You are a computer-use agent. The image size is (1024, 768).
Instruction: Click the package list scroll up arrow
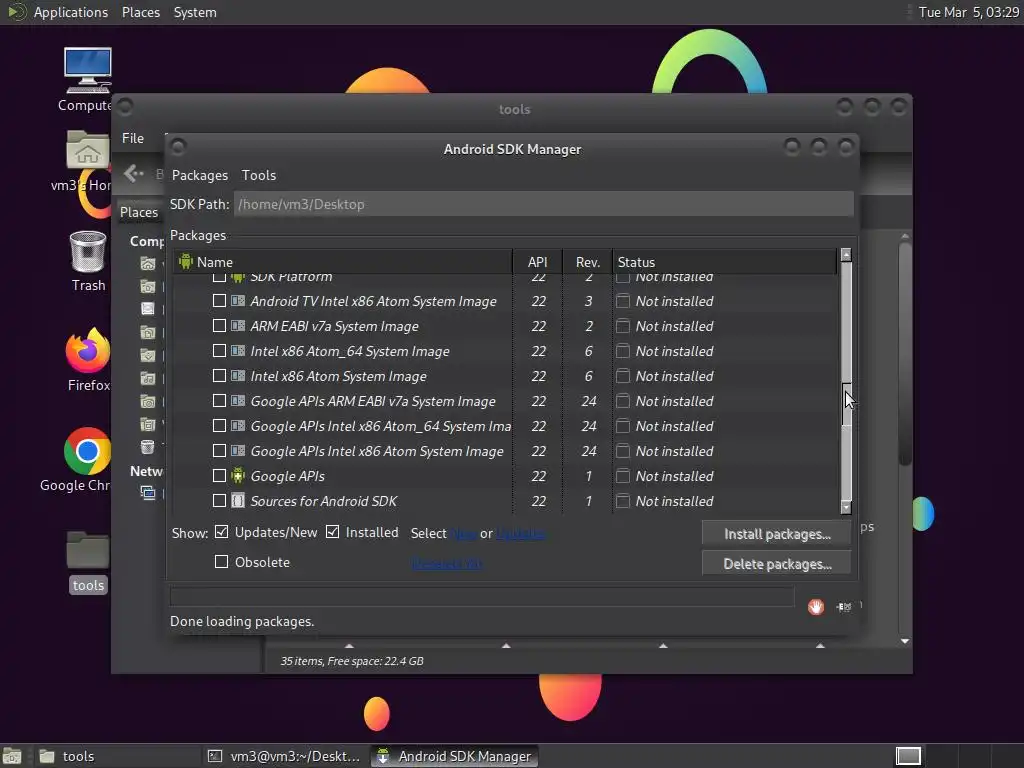[x=846, y=255]
